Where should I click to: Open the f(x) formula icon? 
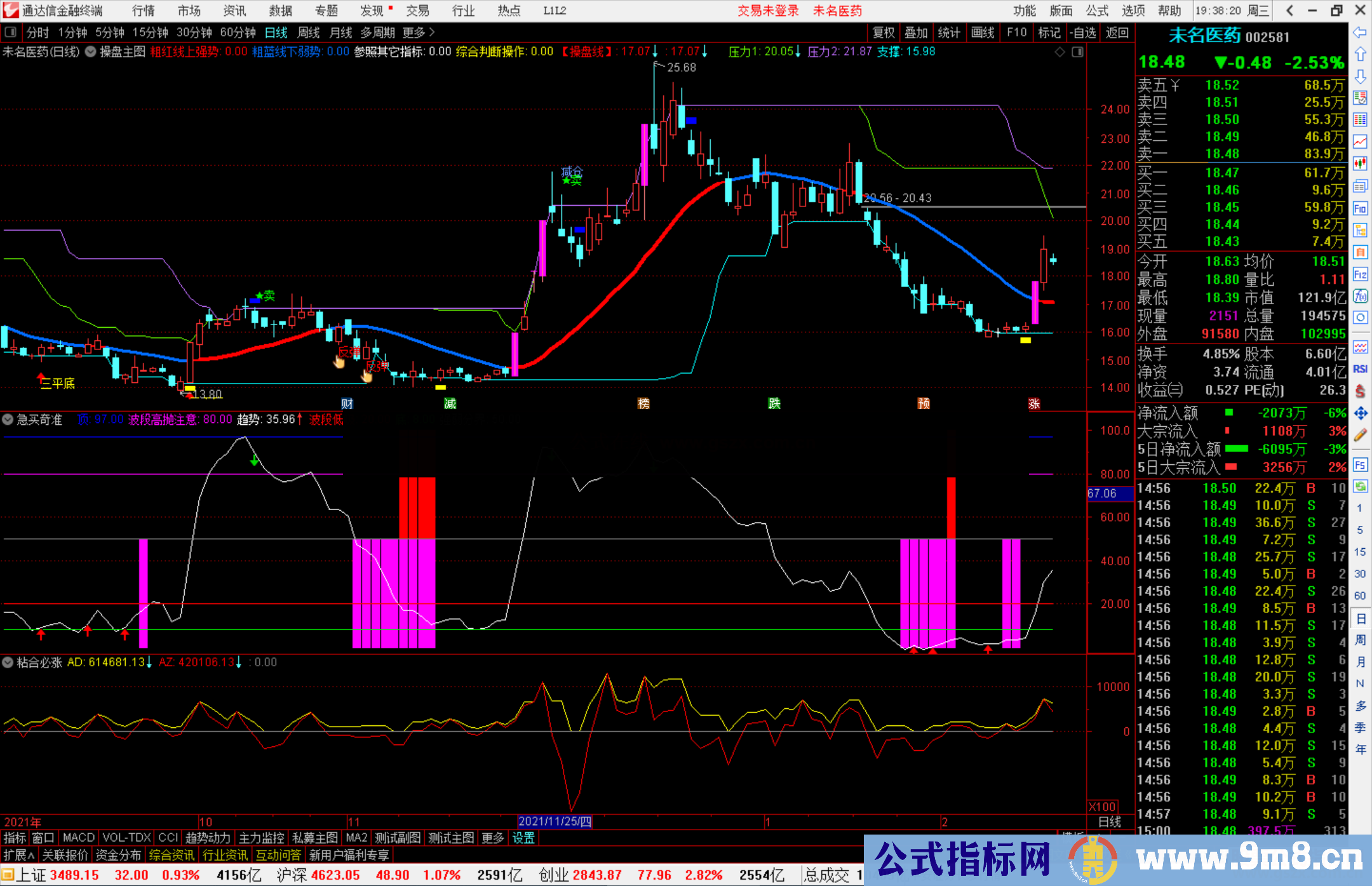[1360, 296]
